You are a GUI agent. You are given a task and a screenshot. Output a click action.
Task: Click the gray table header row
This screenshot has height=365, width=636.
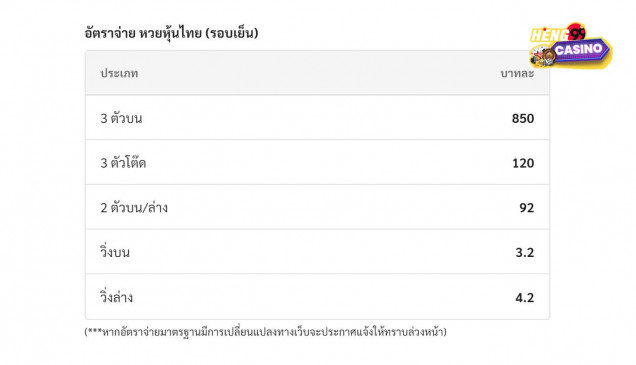pos(318,73)
